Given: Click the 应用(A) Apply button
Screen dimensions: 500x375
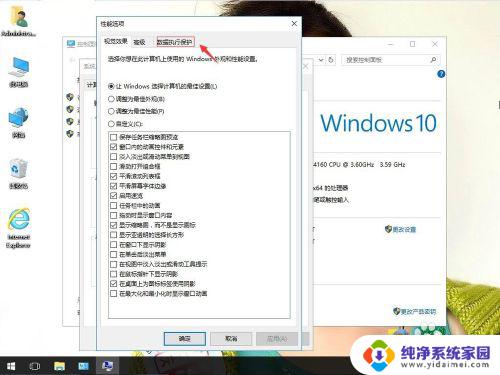Looking at the screenshot, I should pyautogui.click(x=277, y=339).
